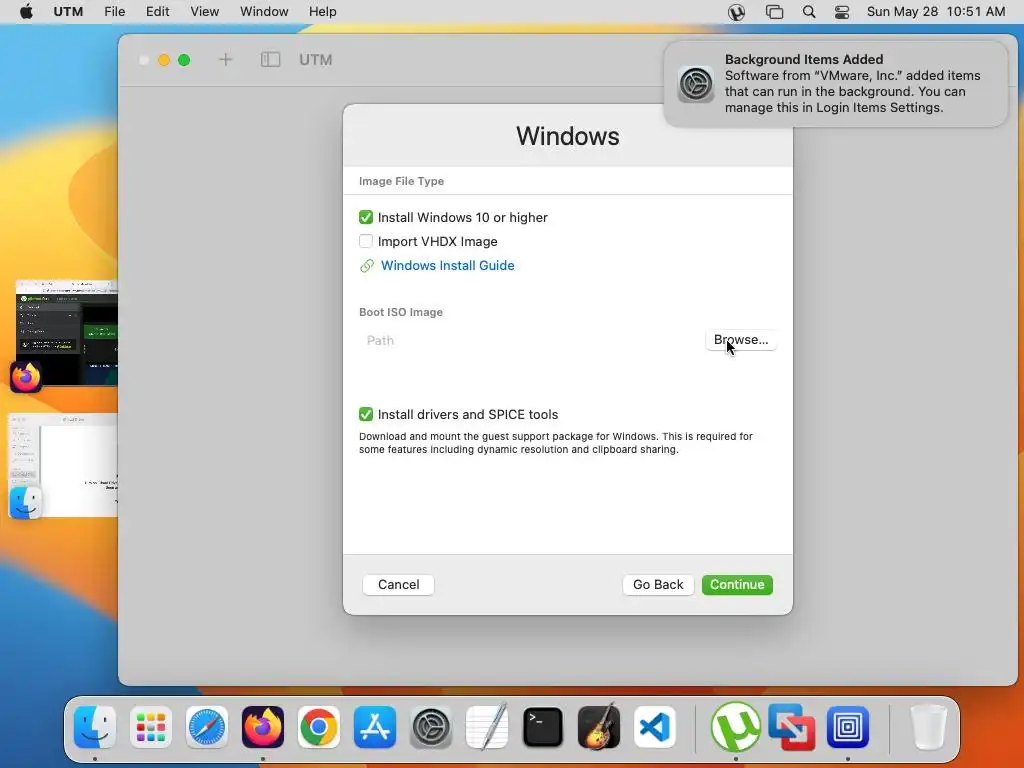Click the Boot ISO Path field
This screenshot has width=1024, height=768.
pos(530,340)
